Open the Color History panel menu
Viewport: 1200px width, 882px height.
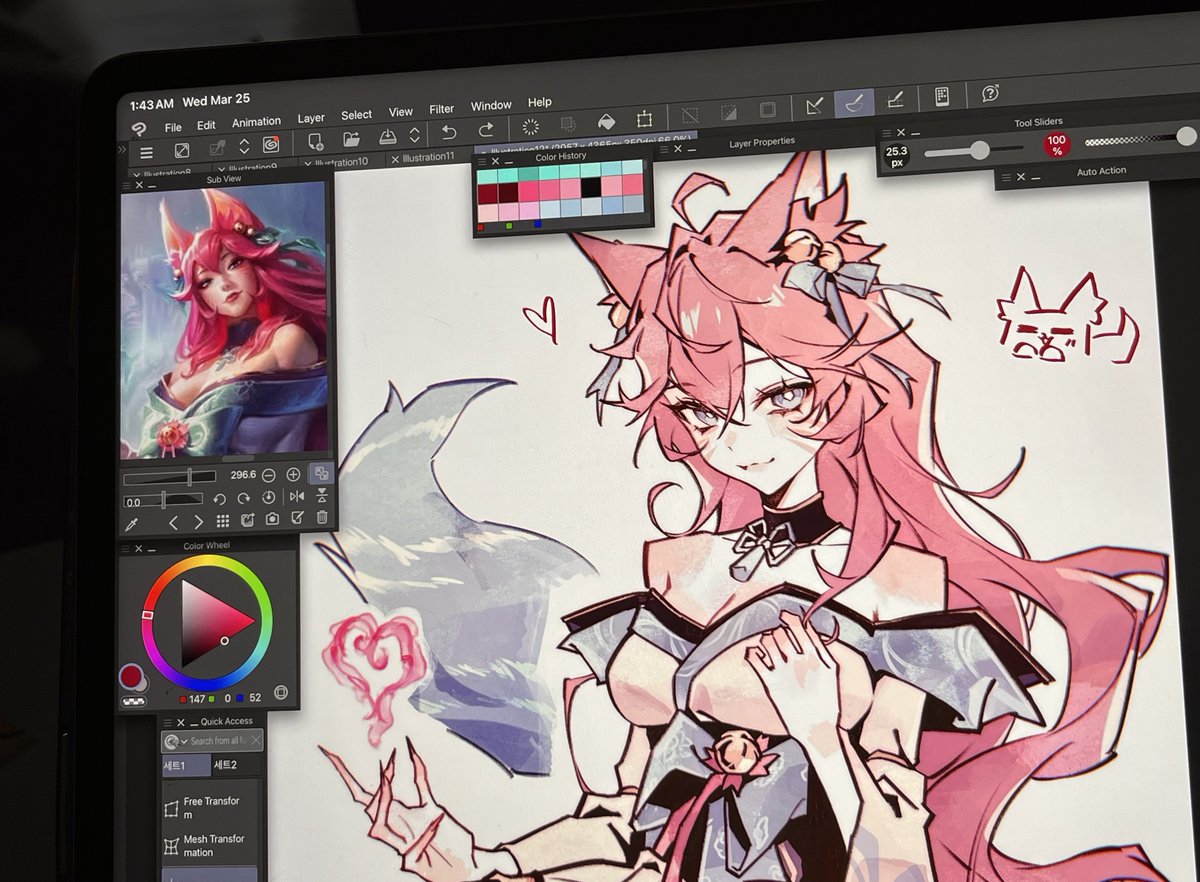[x=481, y=161]
